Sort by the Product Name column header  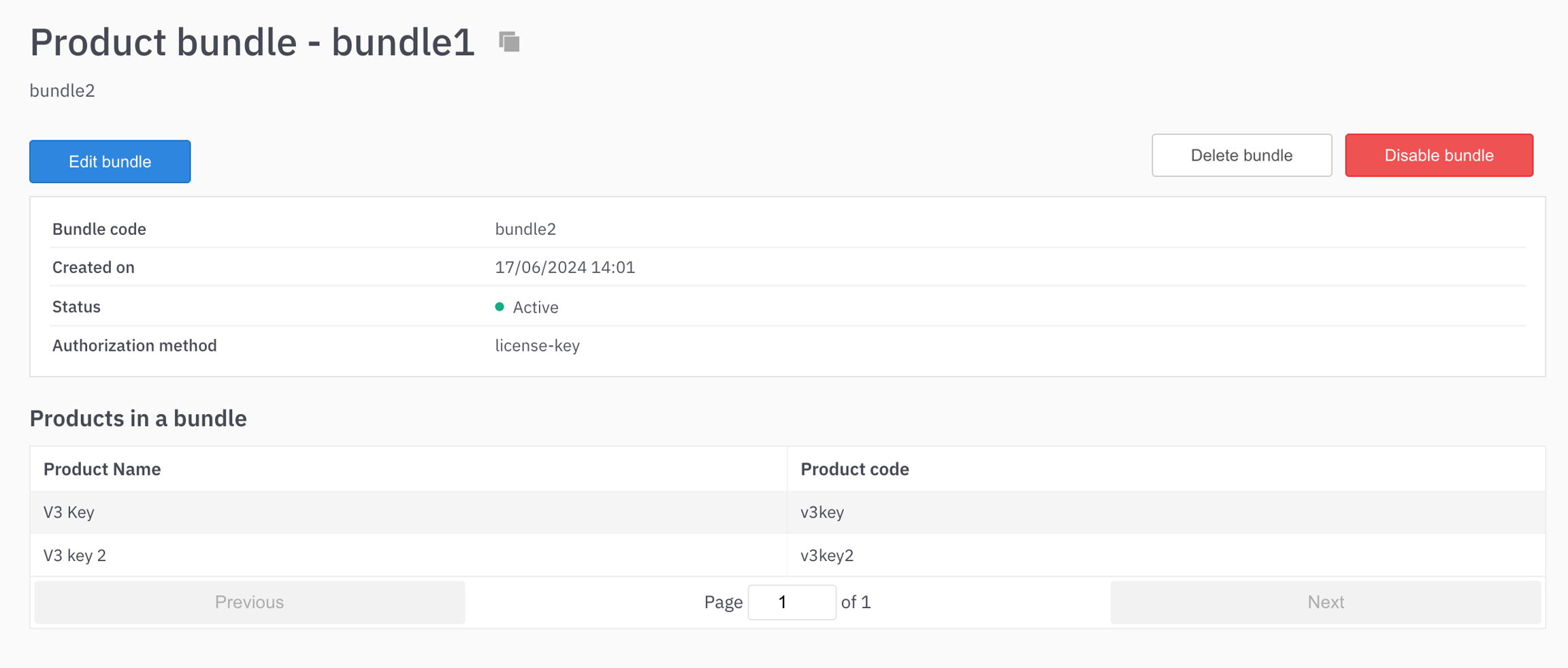pyautogui.click(x=102, y=469)
